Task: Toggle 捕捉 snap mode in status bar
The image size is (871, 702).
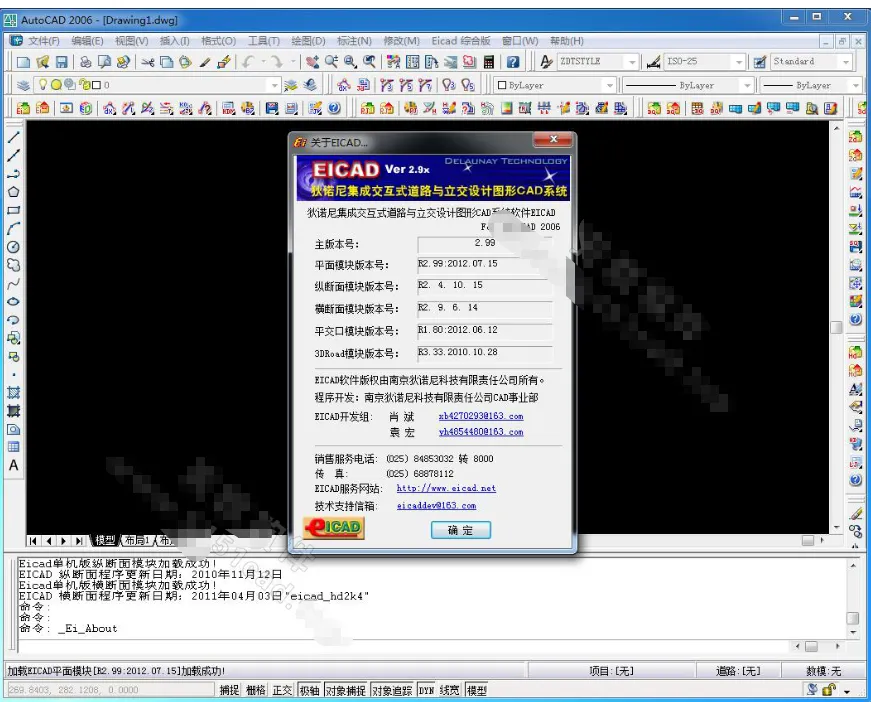Action: [x=229, y=690]
